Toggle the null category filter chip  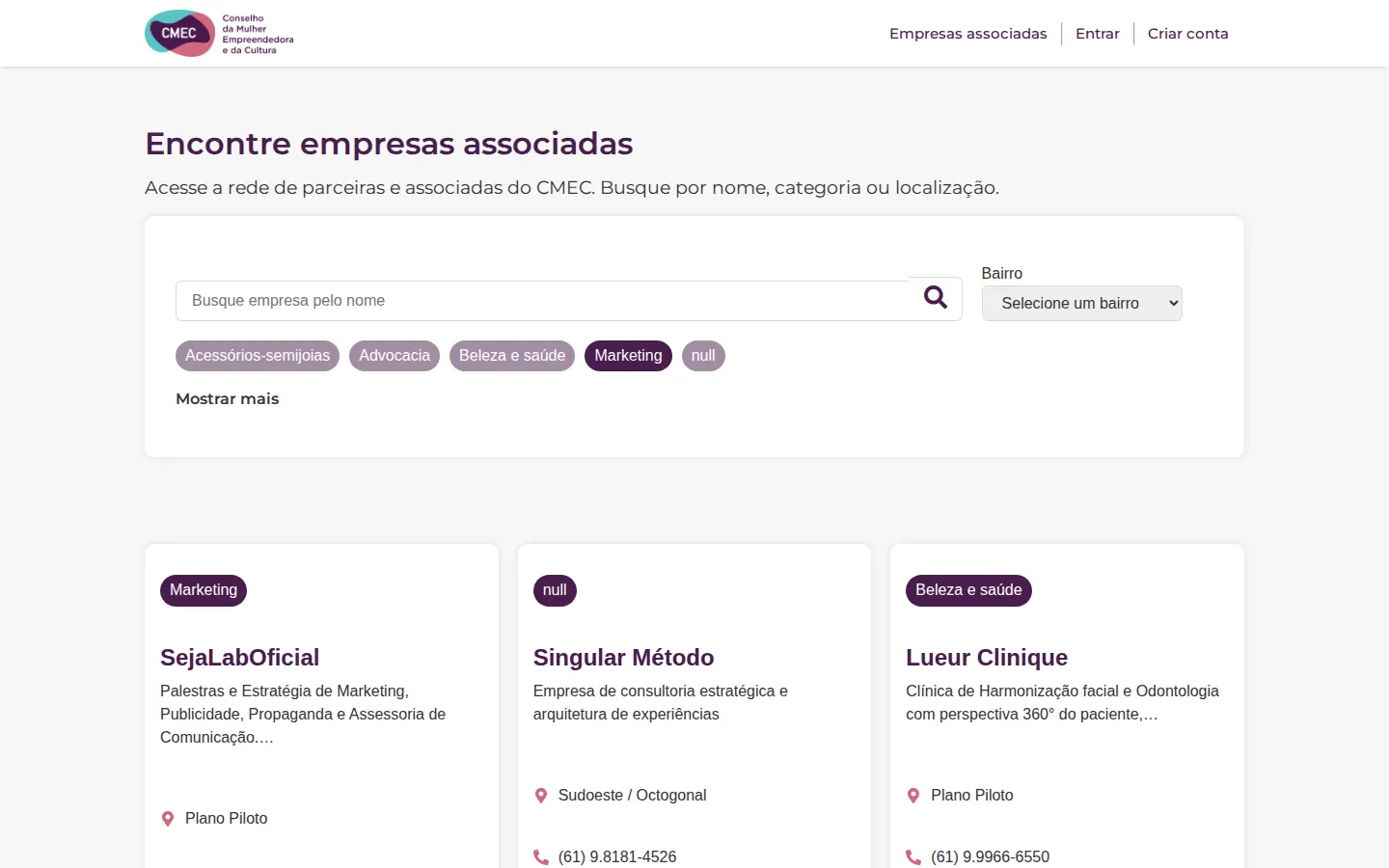click(703, 356)
